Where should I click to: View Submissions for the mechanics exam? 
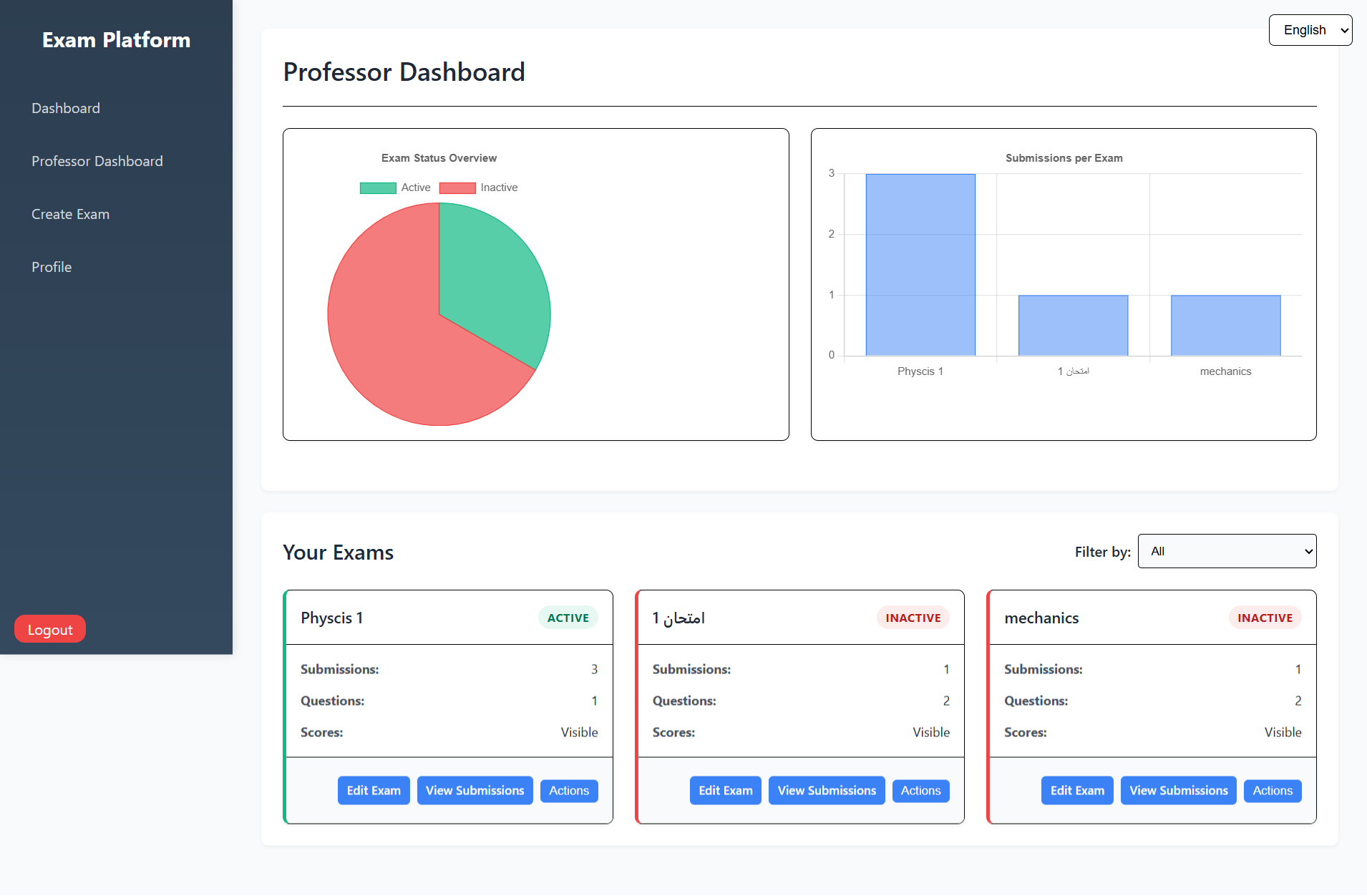tap(1178, 790)
